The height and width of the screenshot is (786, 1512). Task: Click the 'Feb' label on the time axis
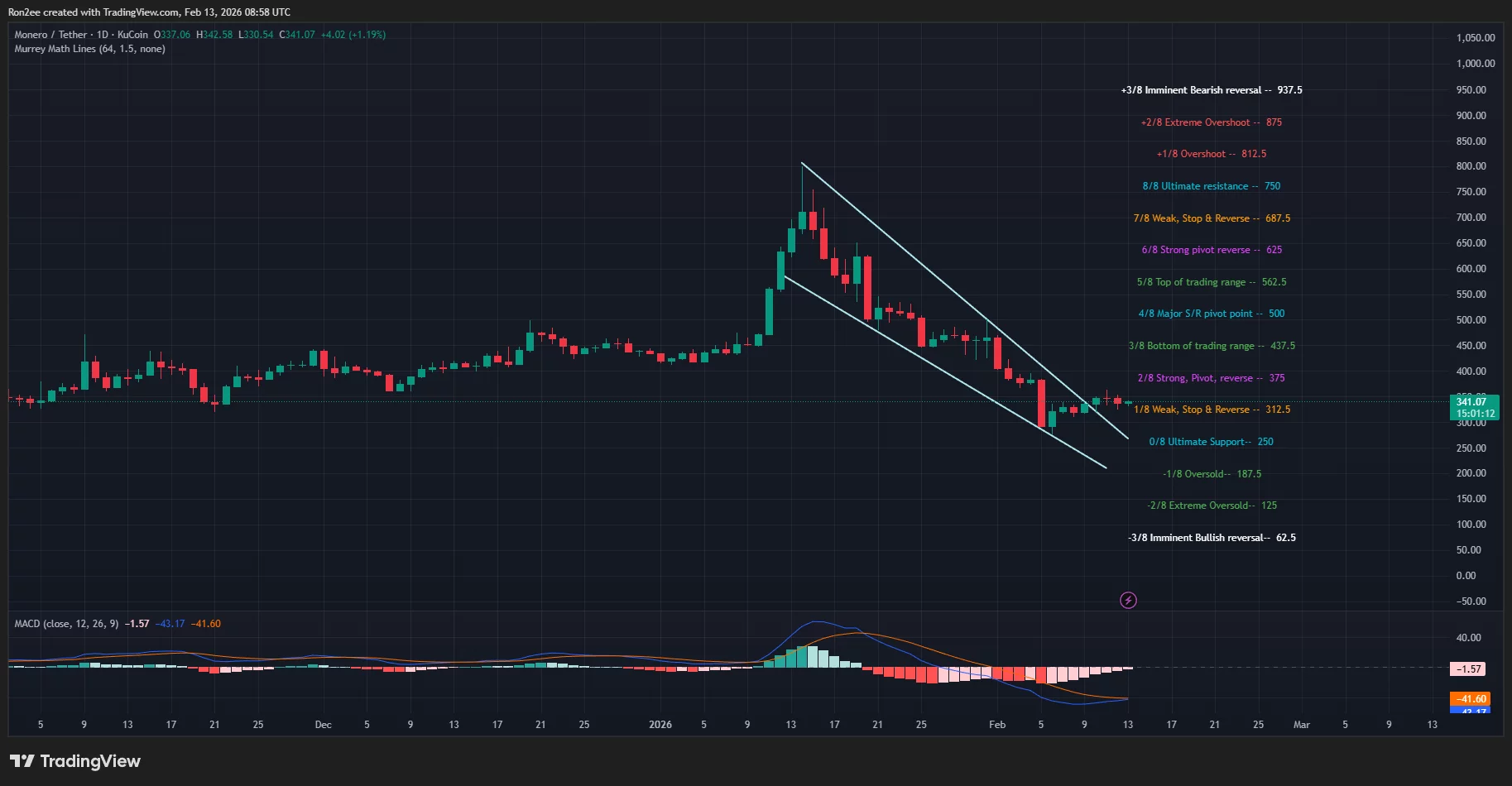click(x=996, y=724)
